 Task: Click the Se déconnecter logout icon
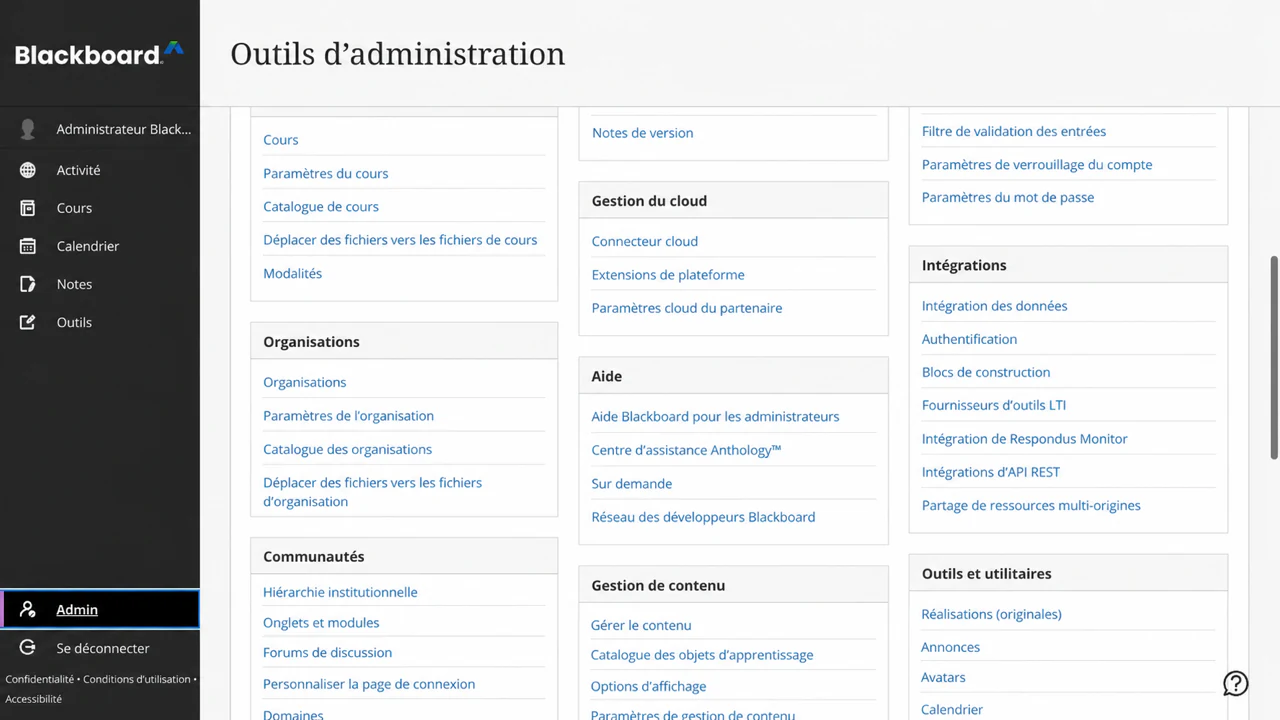tap(28, 648)
